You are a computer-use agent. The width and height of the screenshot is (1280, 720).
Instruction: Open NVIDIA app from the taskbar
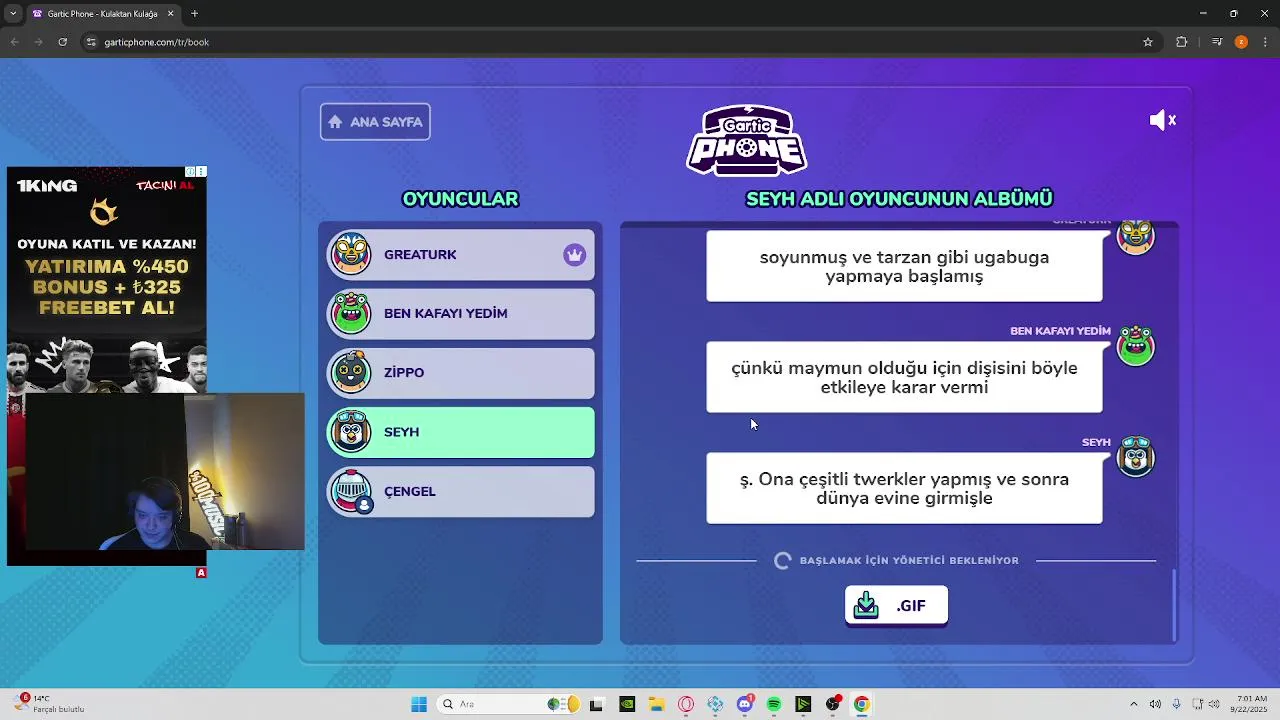point(626,704)
